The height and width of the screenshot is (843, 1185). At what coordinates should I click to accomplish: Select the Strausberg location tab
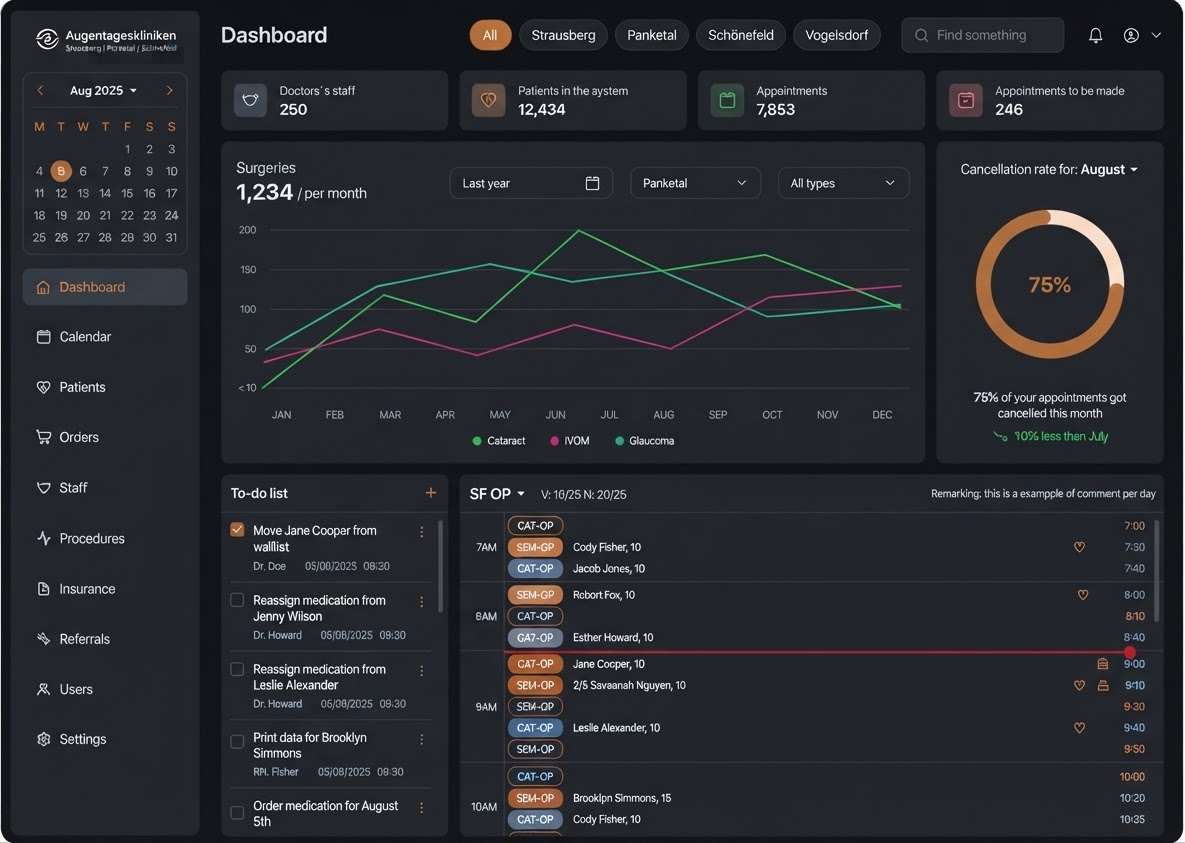(563, 35)
